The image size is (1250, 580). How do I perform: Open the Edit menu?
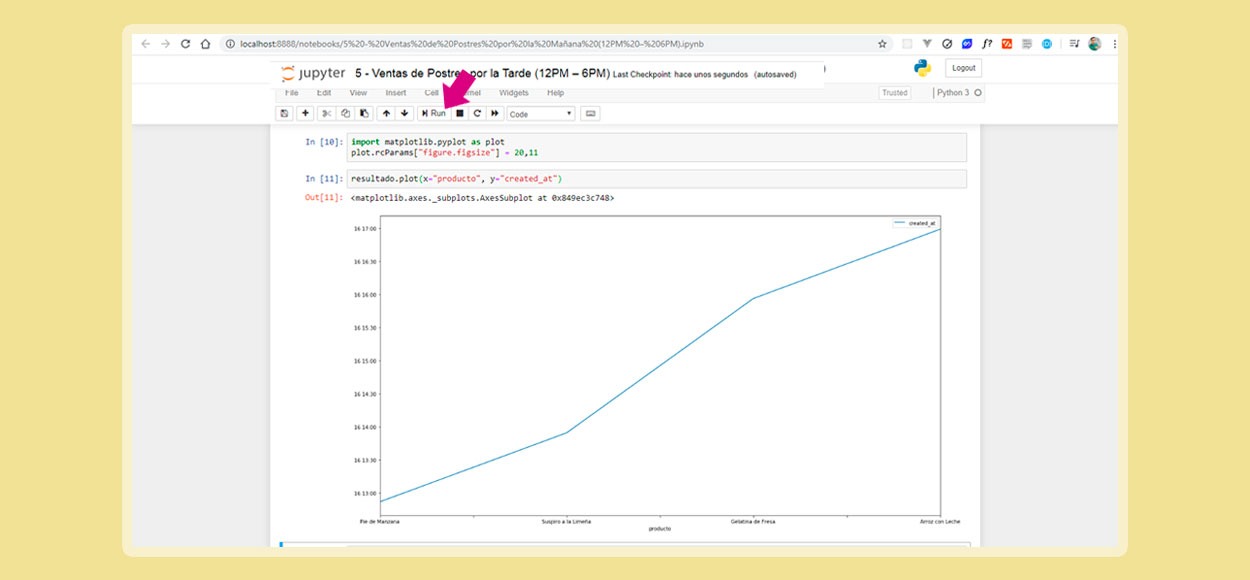click(x=324, y=93)
